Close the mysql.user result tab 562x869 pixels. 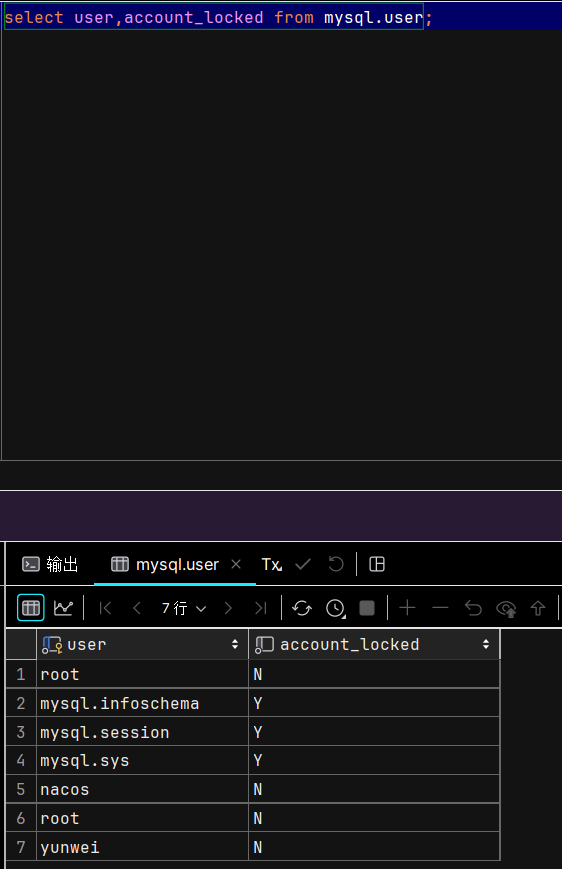pos(236,564)
